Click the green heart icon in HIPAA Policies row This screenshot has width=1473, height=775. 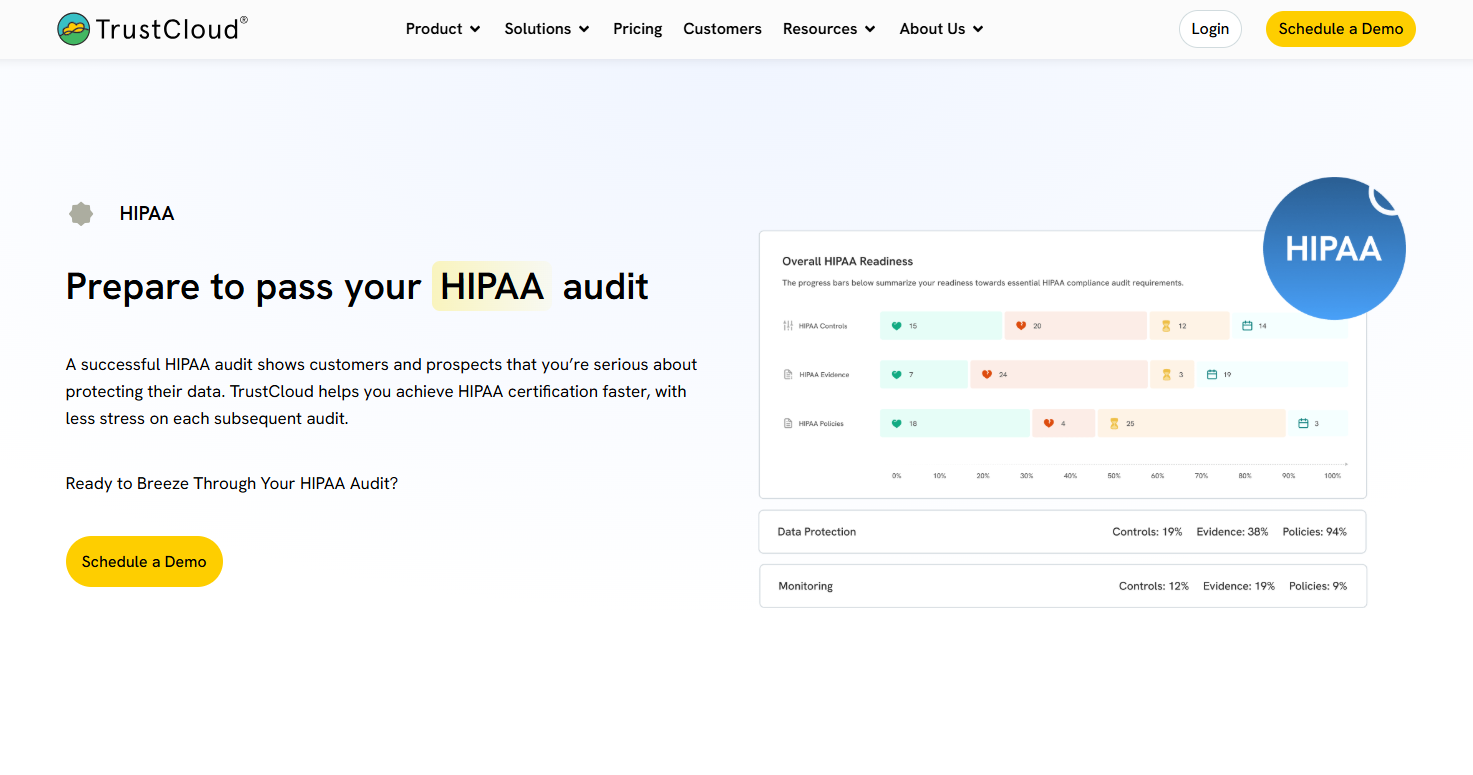tap(897, 424)
